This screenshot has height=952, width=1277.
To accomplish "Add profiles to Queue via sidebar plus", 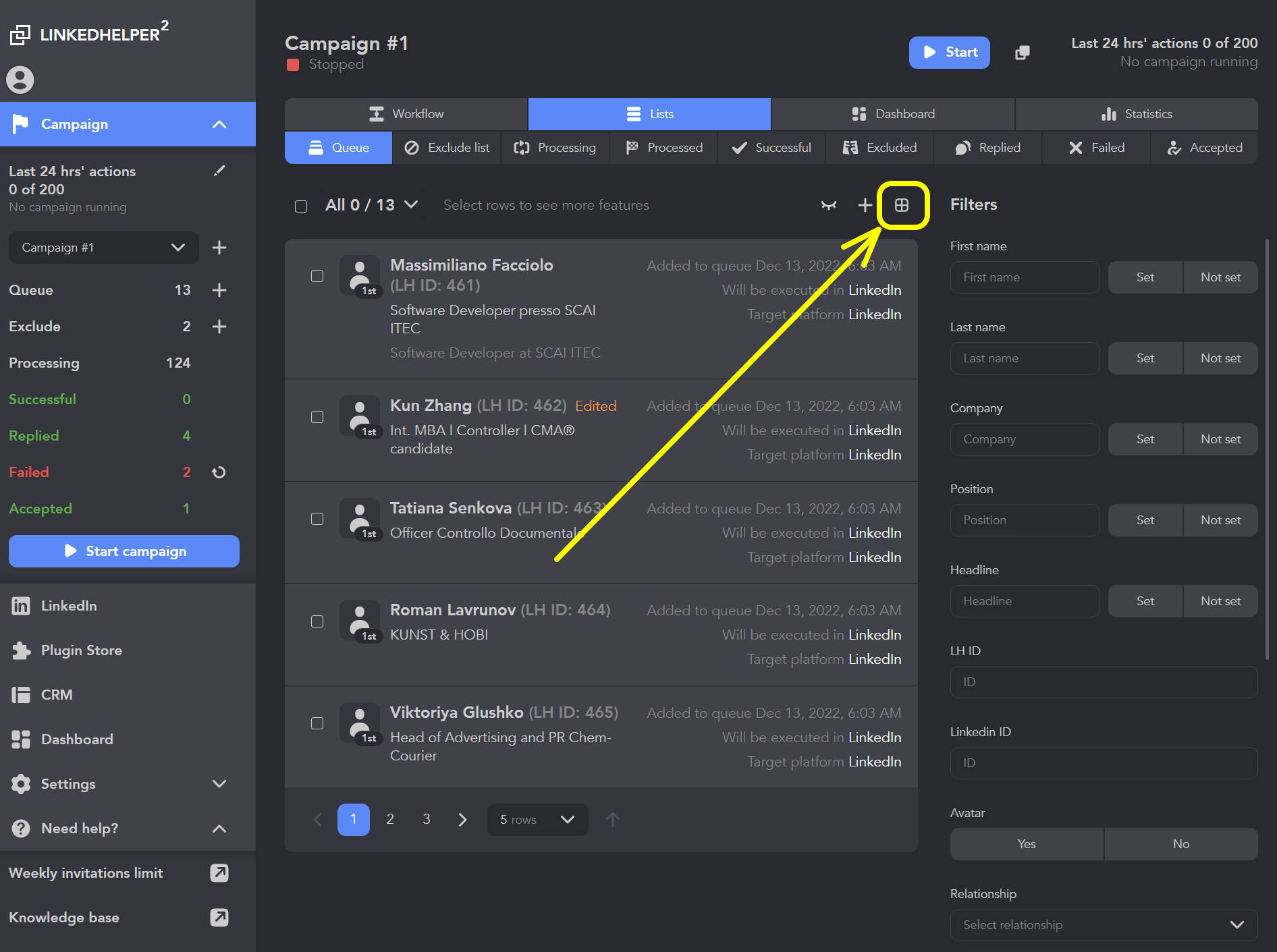I will coord(219,290).
